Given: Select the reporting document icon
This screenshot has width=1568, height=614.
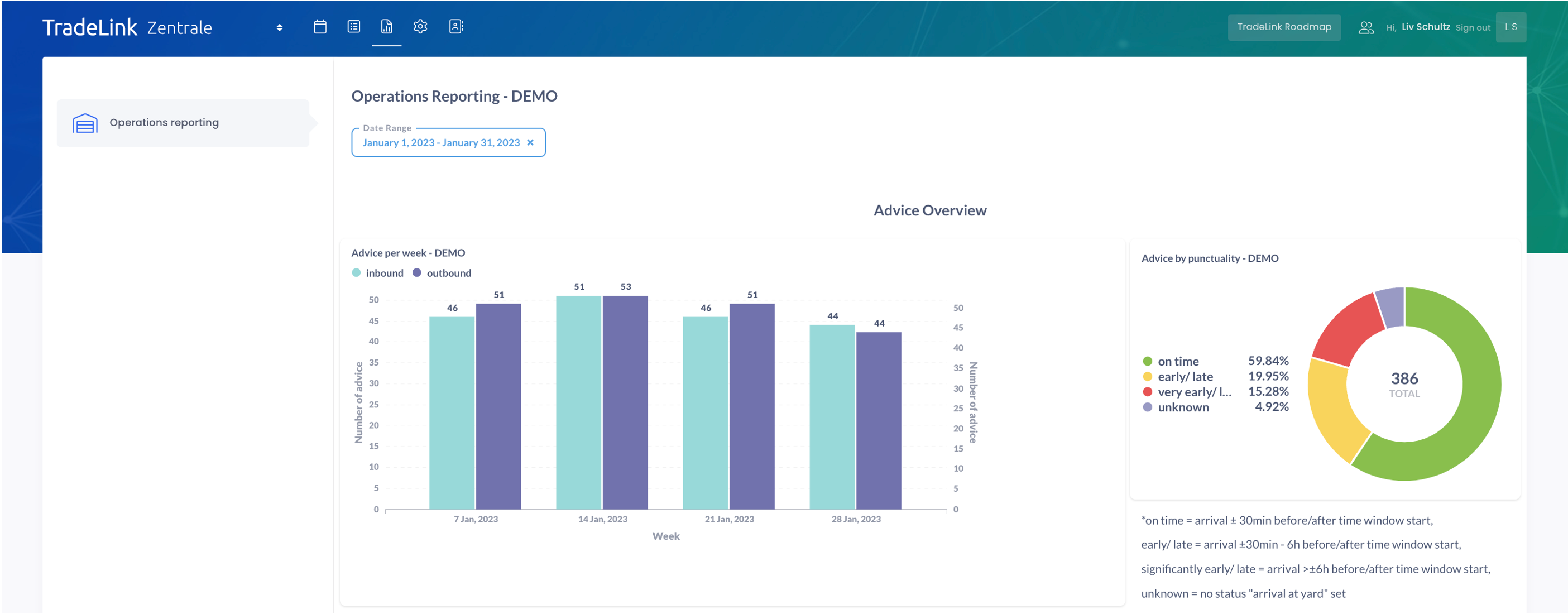Looking at the screenshot, I should [386, 27].
